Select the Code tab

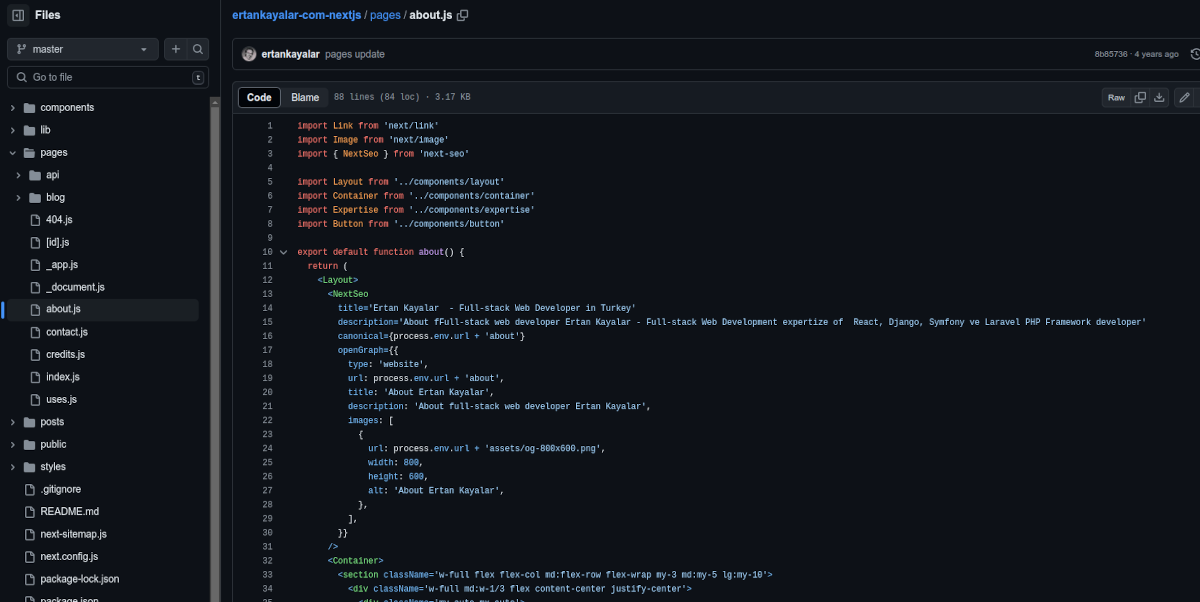click(x=259, y=97)
